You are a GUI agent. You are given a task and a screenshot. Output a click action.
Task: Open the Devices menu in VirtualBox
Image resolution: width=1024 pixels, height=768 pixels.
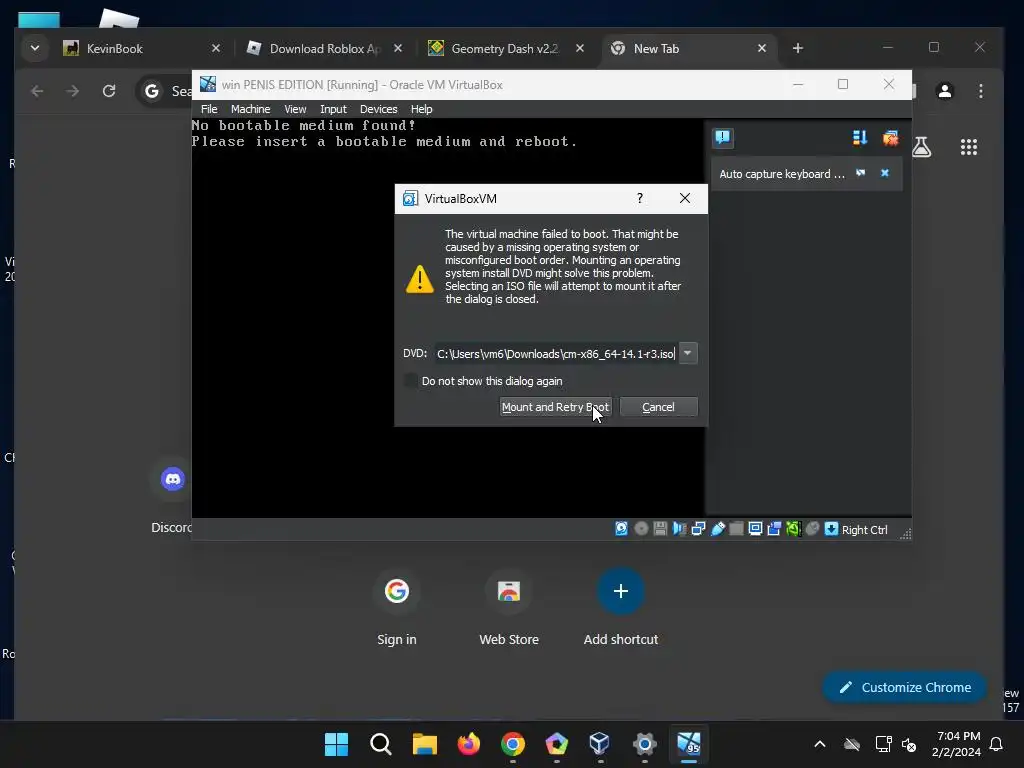point(379,109)
